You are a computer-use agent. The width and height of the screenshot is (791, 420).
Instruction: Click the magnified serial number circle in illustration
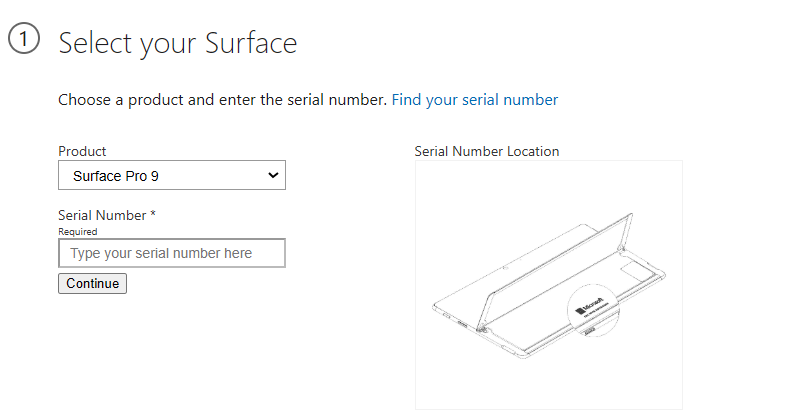pos(593,308)
